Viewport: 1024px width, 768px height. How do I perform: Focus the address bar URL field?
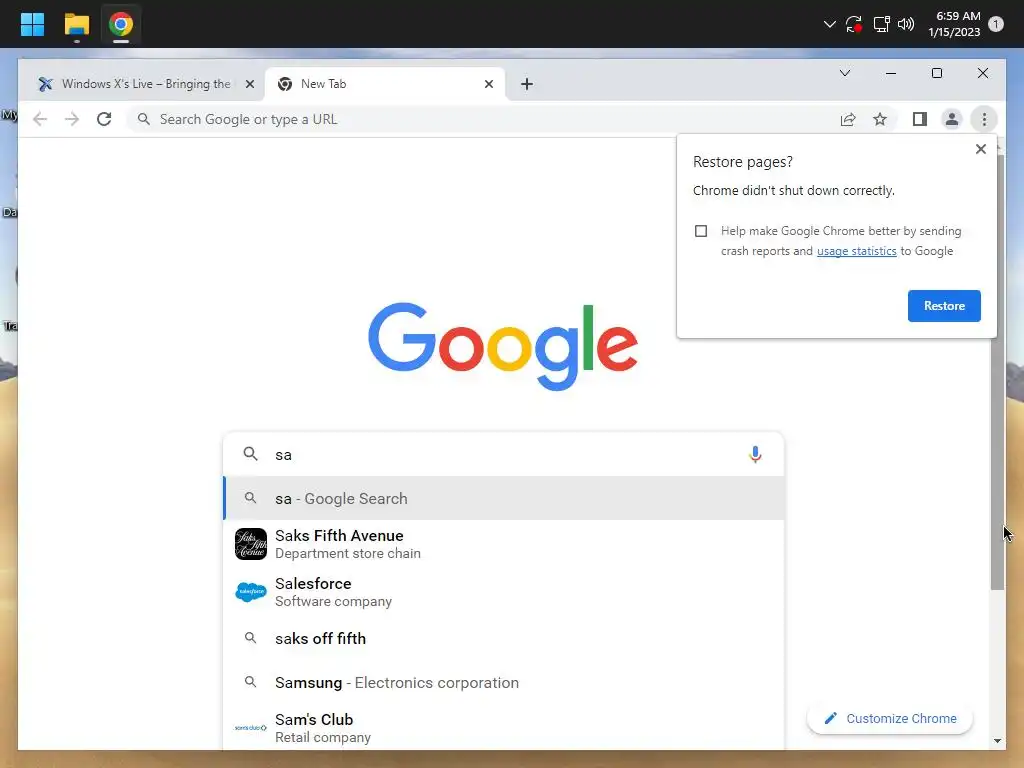(x=483, y=119)
